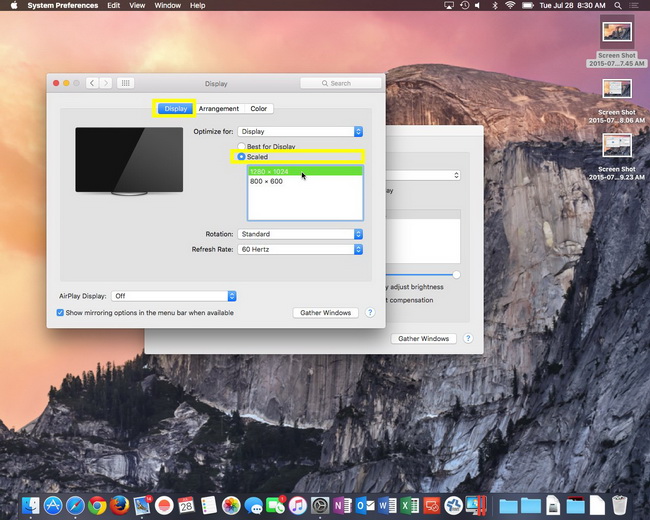Go back with the left chevron button

pyautogui.click(x=92, y=83)
